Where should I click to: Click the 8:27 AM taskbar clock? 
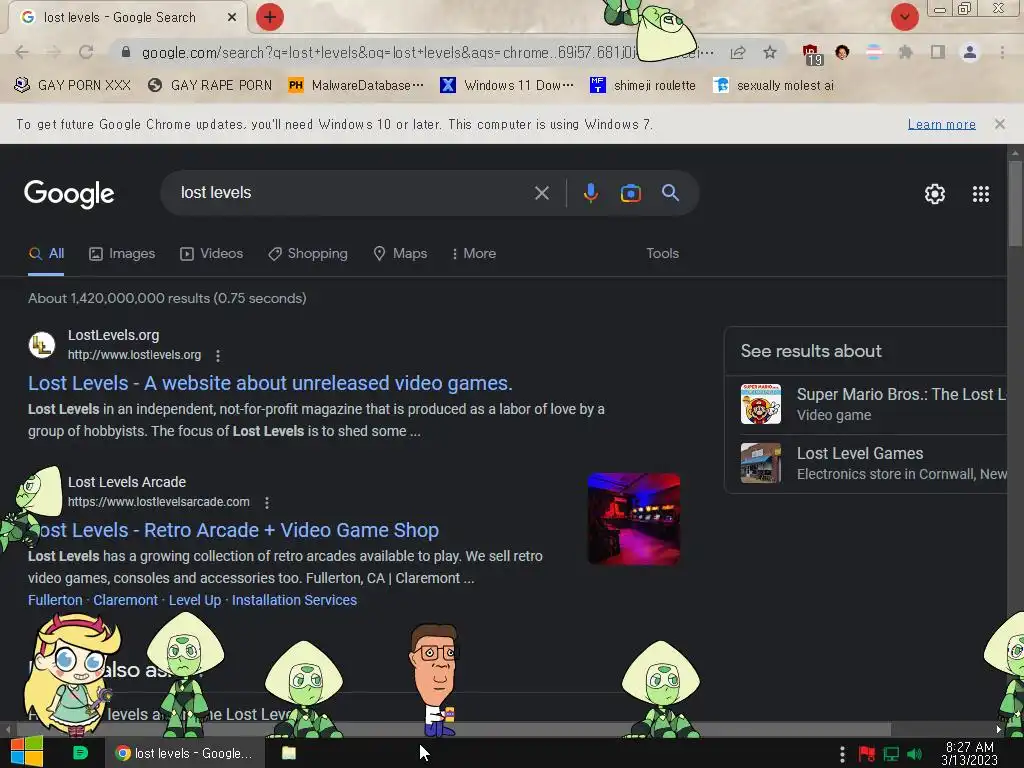(x=969, y=754)
